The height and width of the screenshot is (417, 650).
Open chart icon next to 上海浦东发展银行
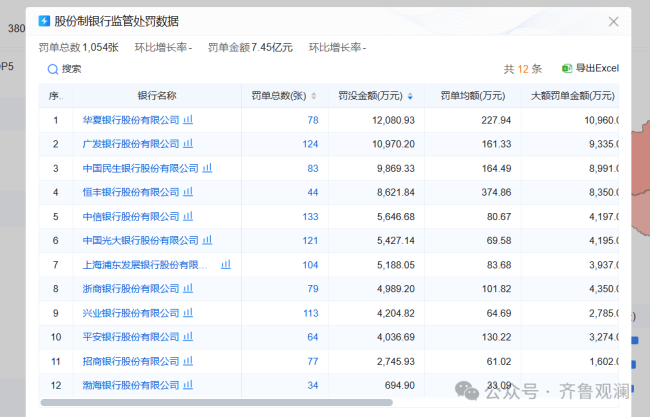pyautogui.click(x=226, y=265)
